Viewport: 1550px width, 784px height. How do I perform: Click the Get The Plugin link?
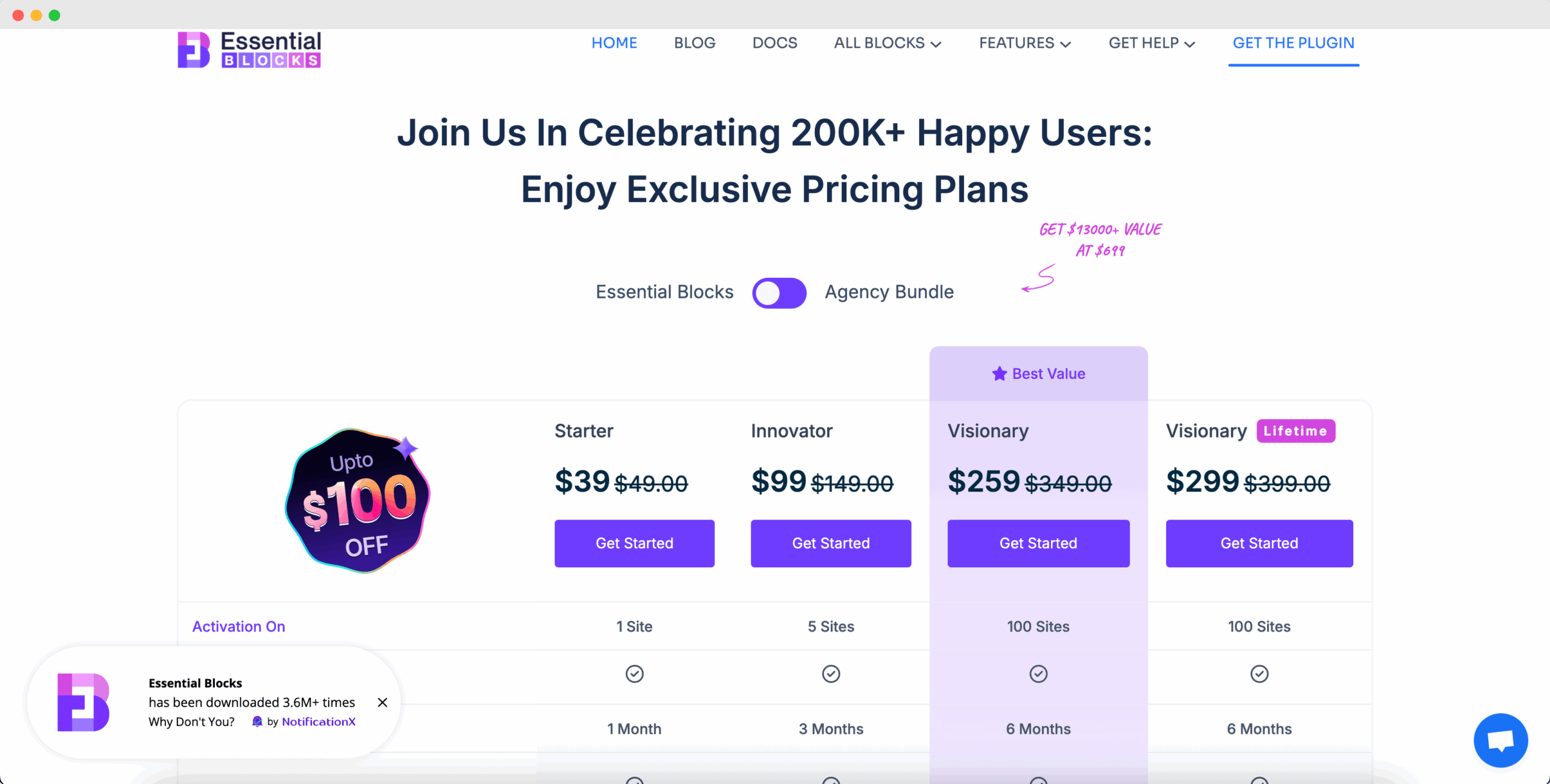[1293, 43]
